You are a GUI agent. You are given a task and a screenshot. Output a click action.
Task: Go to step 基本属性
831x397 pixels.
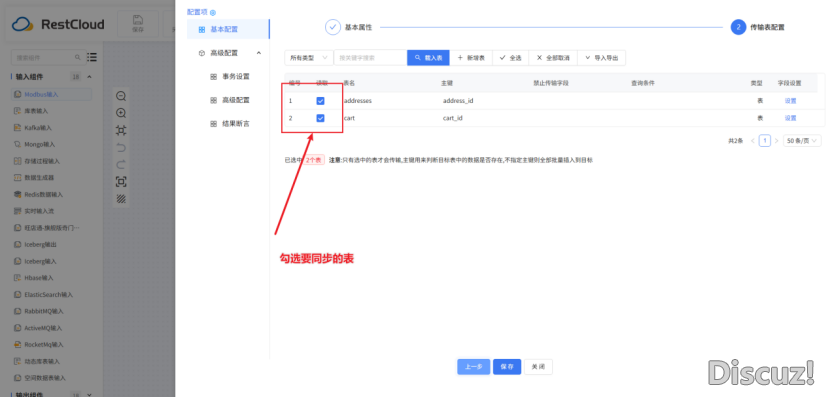(x=348, y=27)
